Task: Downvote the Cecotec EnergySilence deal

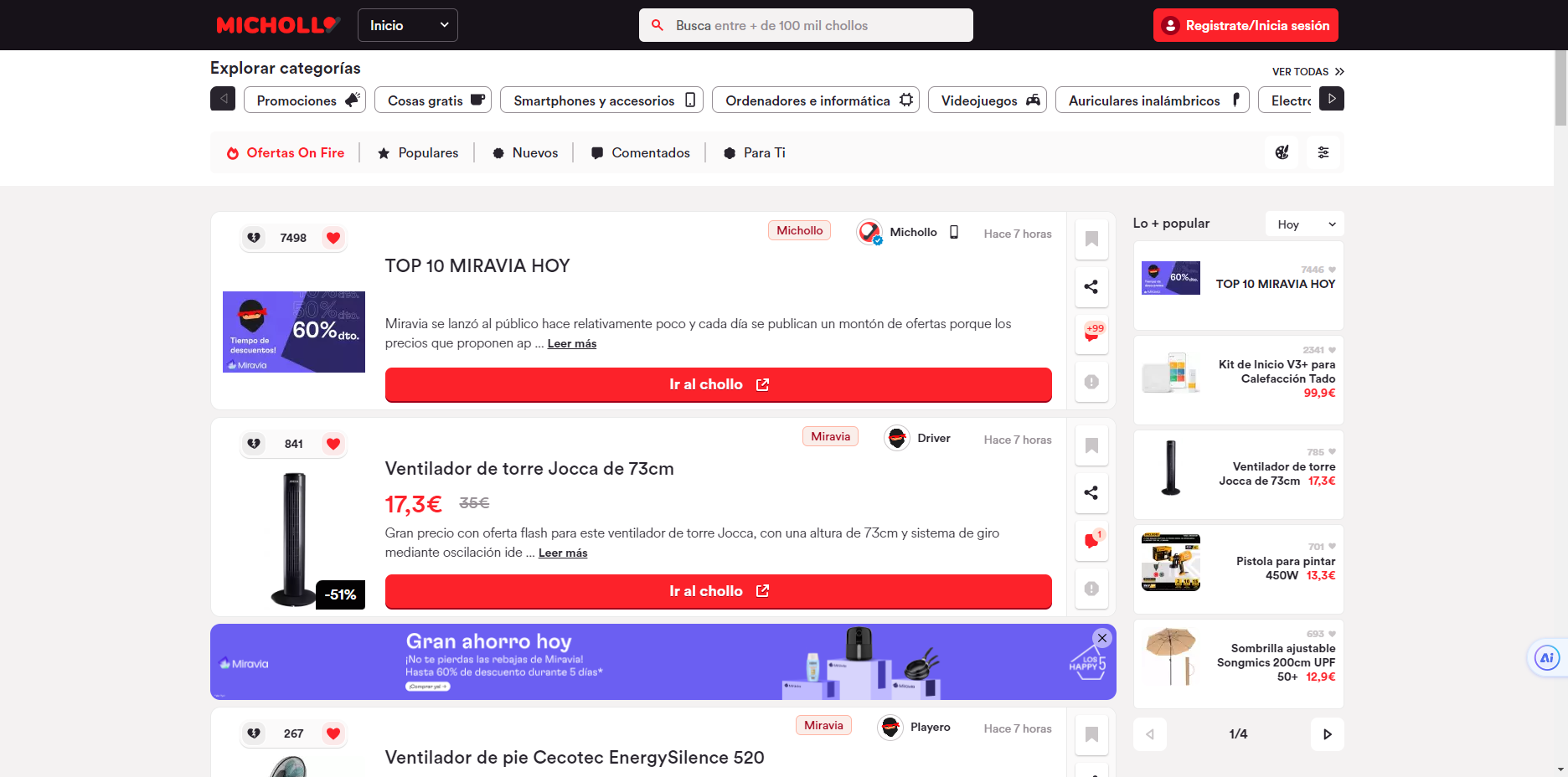Action: (x=254, y=733)
